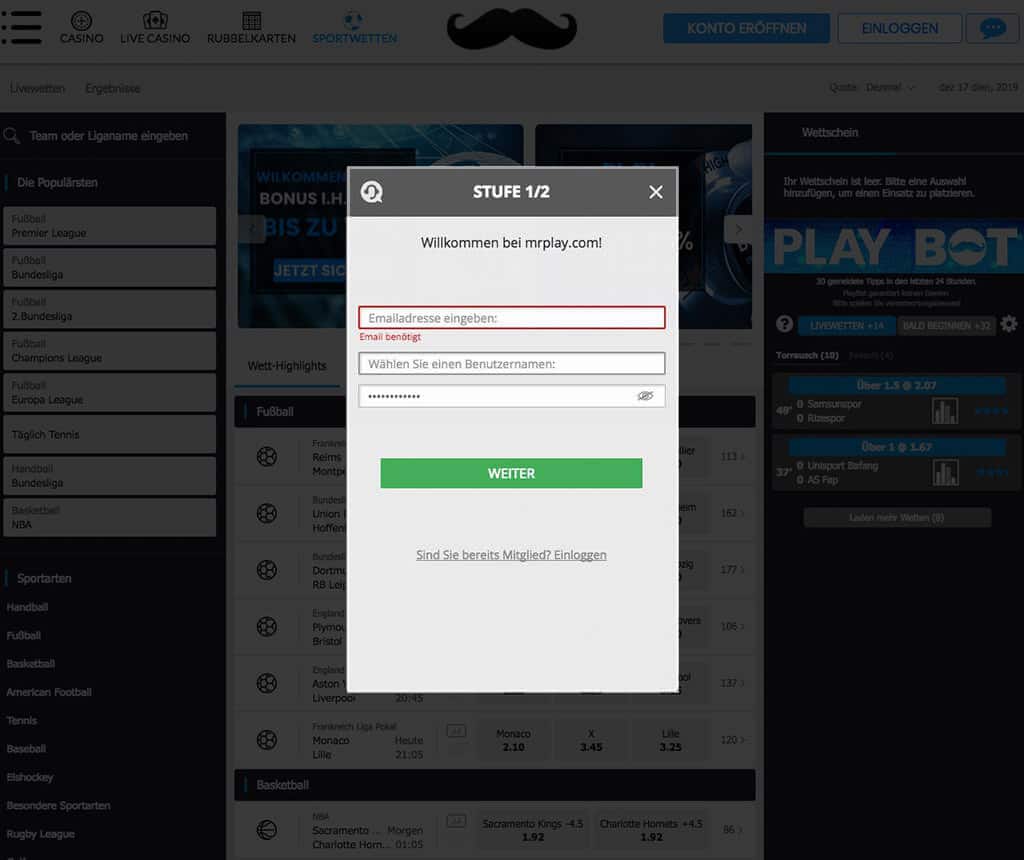Viewport: 1024px width, 860px height.
Task: Pick Monaco odds 2.10
Action: tap(513, 740)
